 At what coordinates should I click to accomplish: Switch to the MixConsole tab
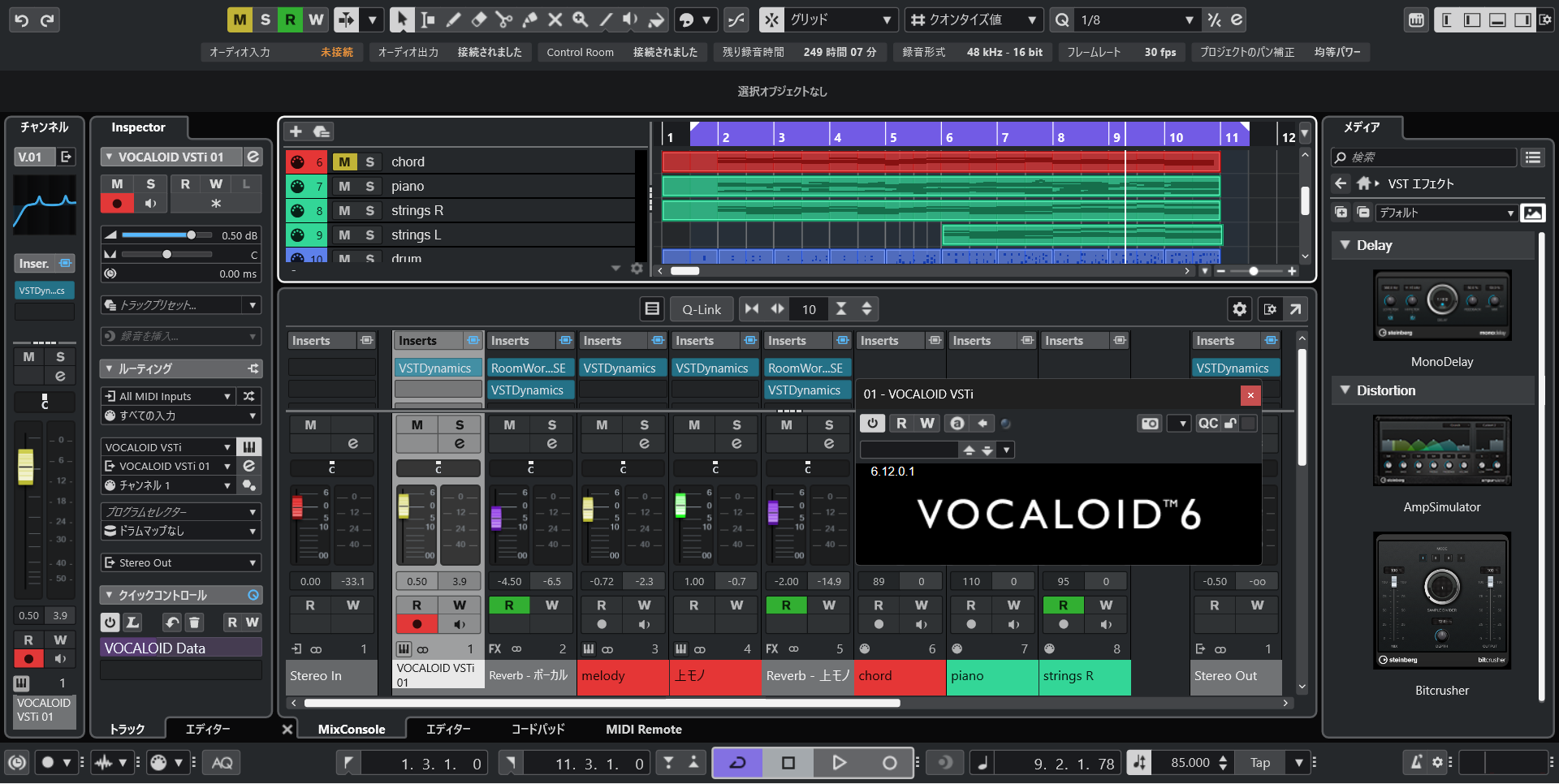point(352,730)
